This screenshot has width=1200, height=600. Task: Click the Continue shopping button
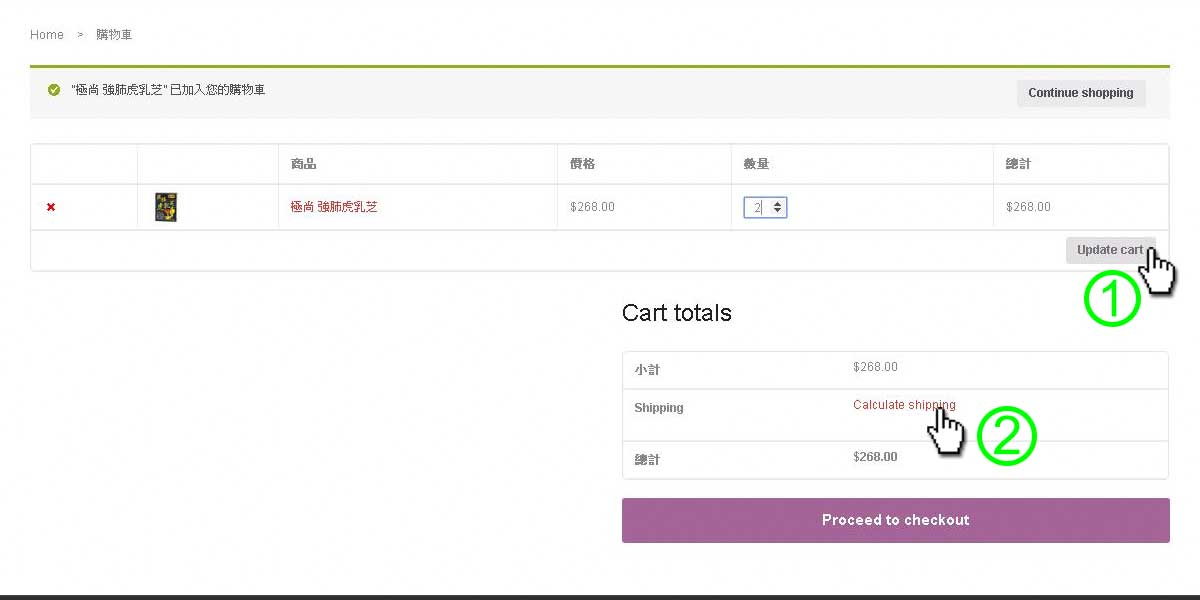coord(1080,93)
